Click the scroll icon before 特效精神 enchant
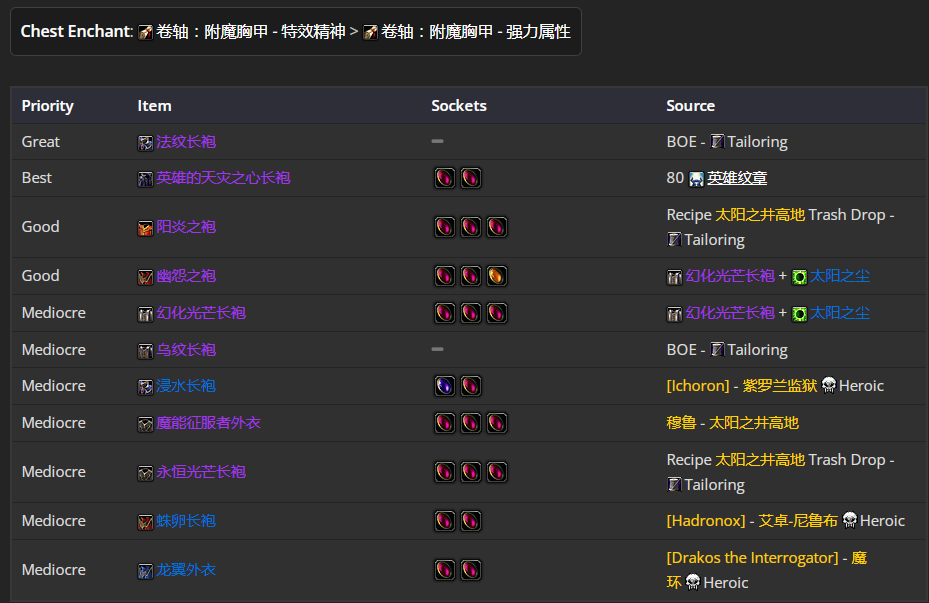This screenshot has height=603, width=929. tap(145, 32)
